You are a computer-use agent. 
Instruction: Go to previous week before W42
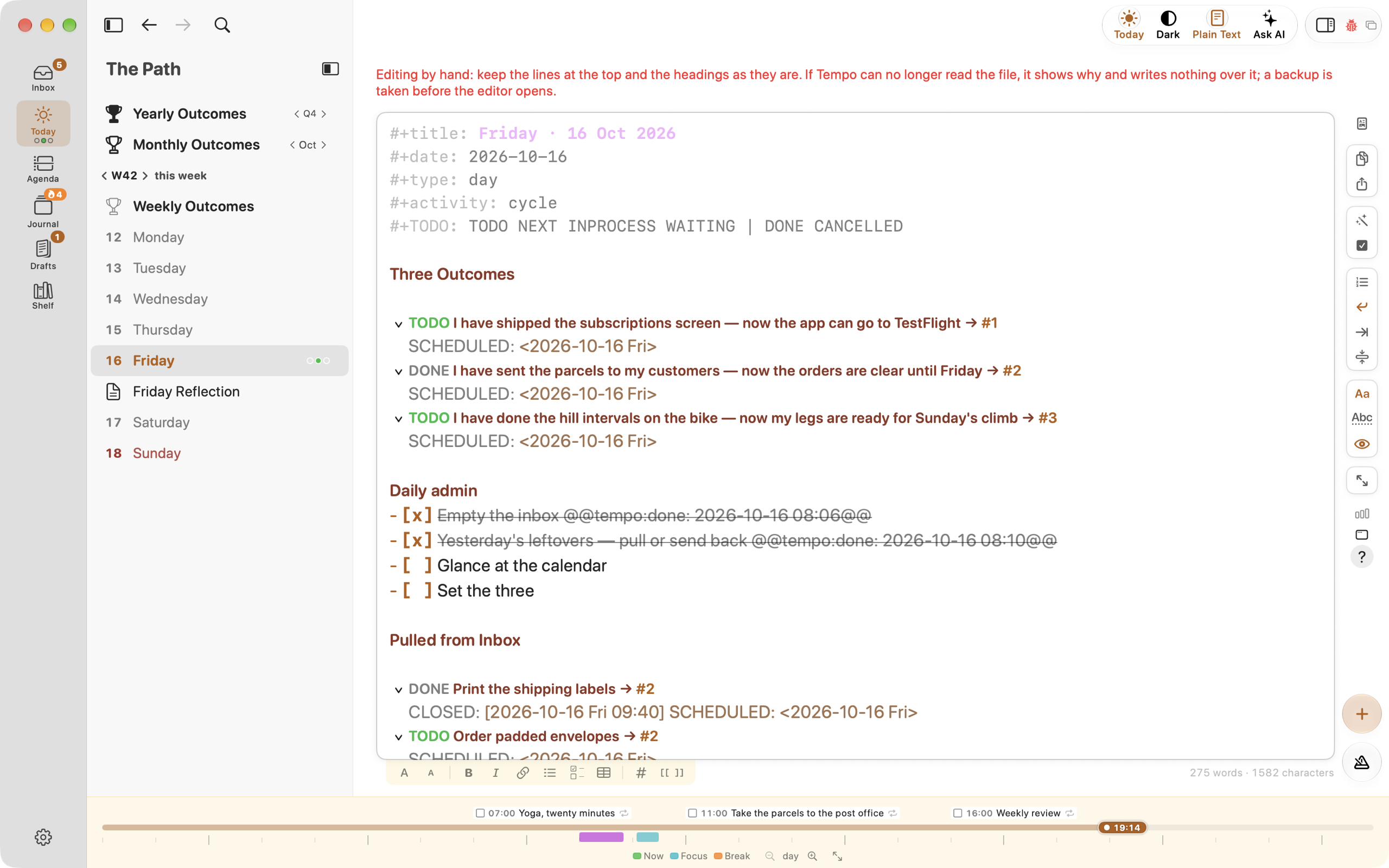(104, 176)
